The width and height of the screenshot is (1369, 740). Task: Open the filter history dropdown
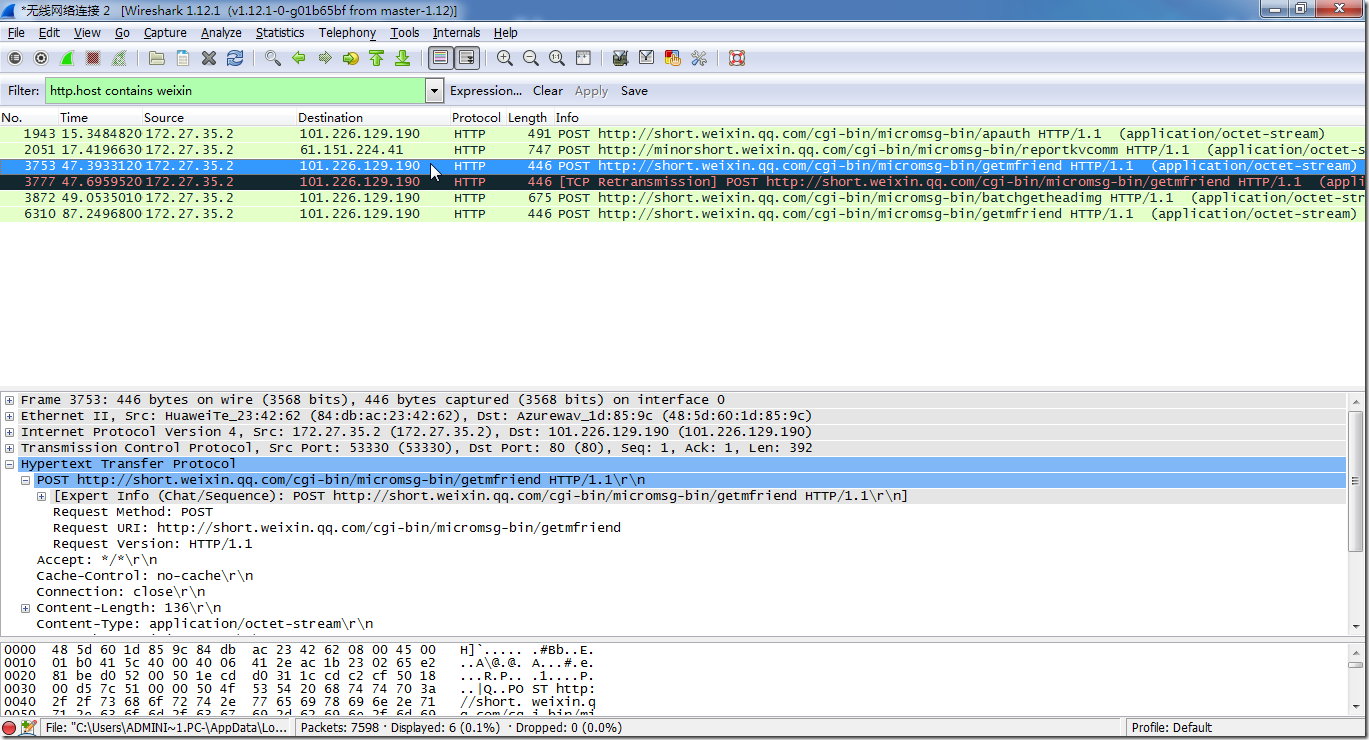[434, 91]
